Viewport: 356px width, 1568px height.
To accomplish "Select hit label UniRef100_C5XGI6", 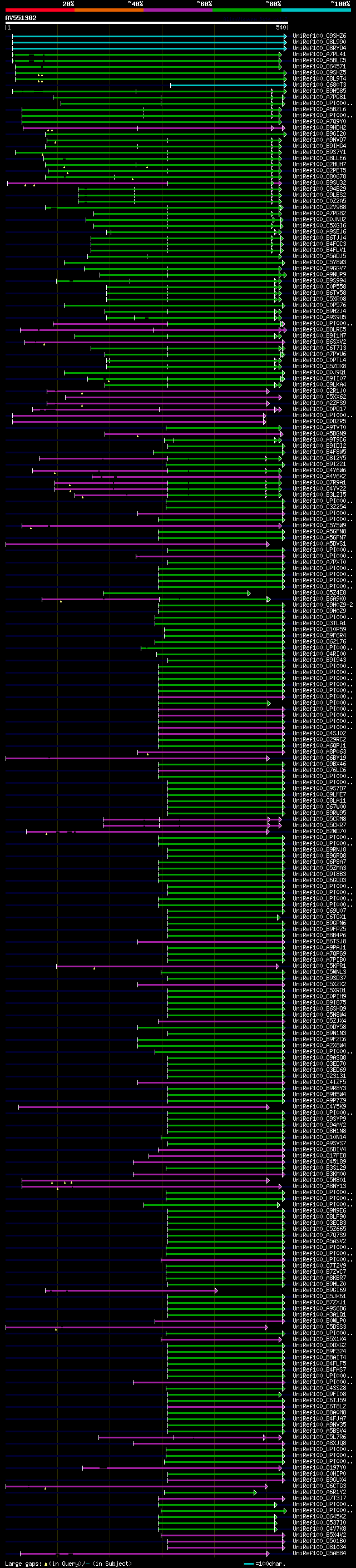I will pyautogui.click(x=319, y=225).
